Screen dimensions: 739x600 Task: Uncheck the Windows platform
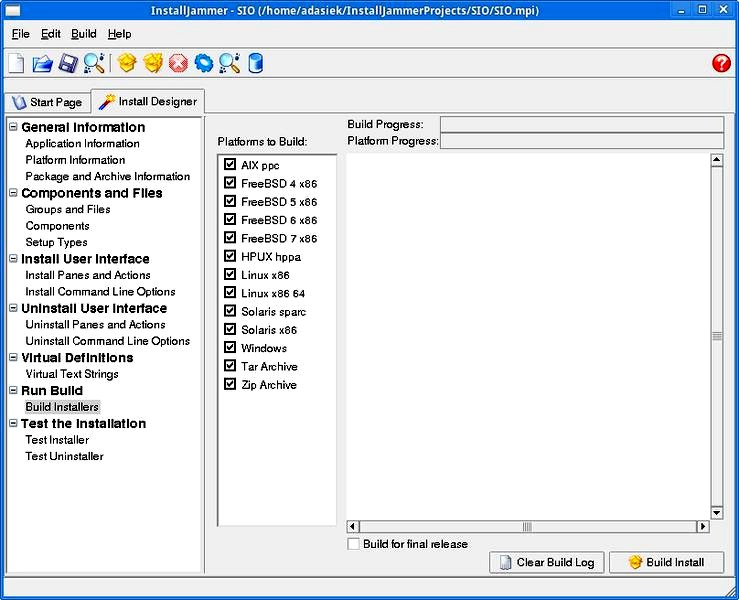[230, 347]
